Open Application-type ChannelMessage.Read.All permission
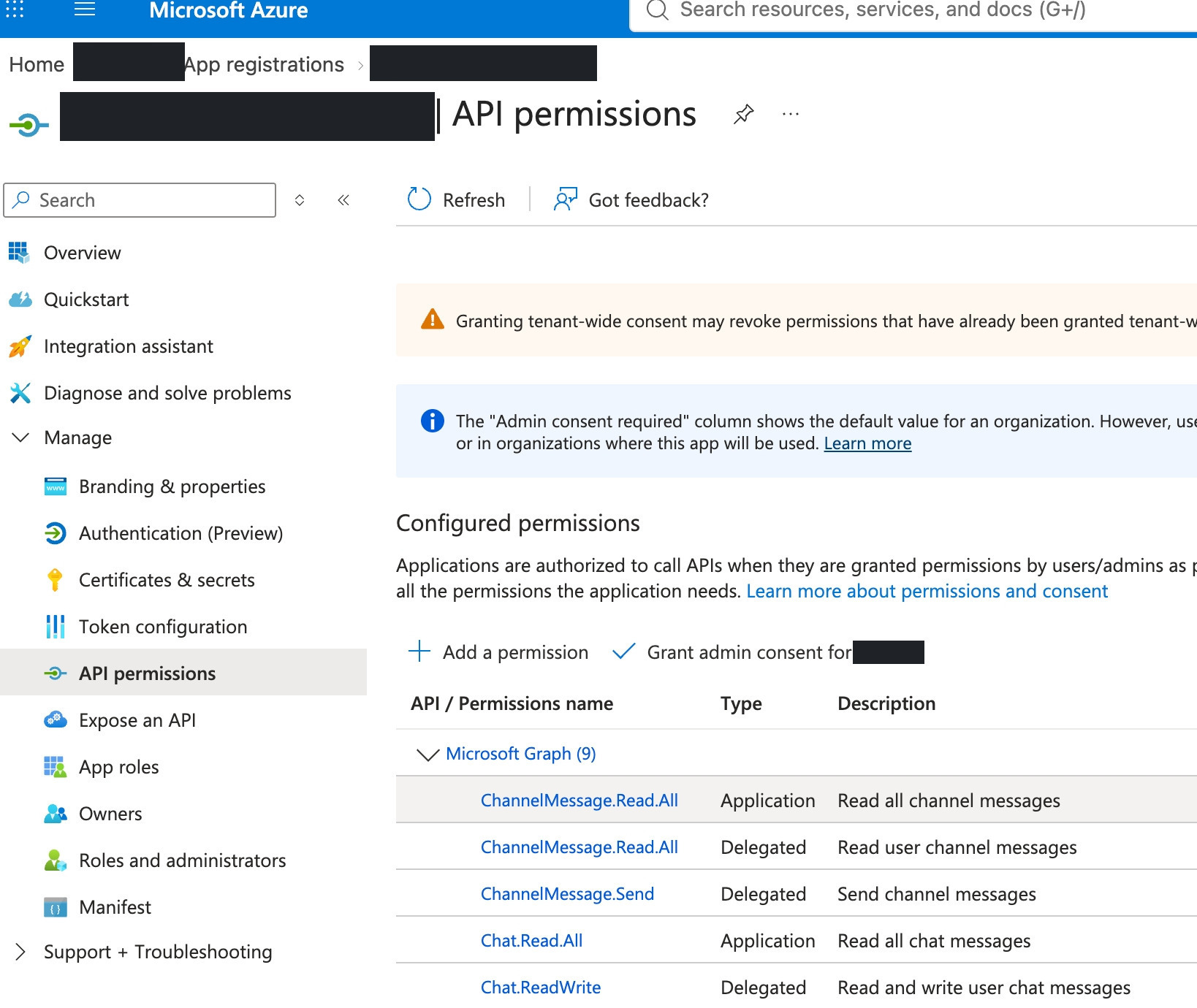Viewport: 1197px width, 1008px height. coord(579,801)
